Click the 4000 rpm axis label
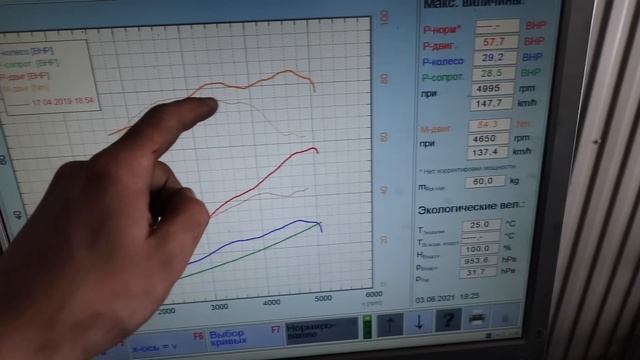Viewport: 640px width, 360px height. tap(271, 303)
